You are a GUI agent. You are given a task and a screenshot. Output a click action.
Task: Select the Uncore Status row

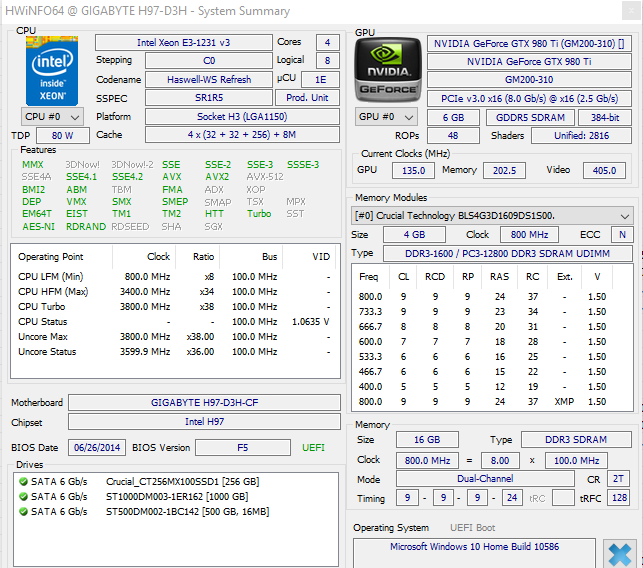pos(174,352)
